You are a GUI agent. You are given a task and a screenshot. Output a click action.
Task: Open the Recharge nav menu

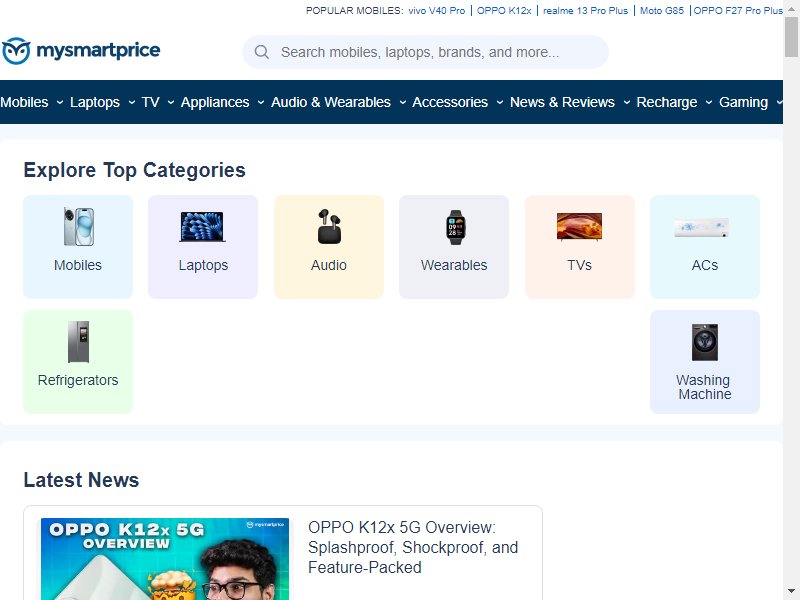pos(667,102)
